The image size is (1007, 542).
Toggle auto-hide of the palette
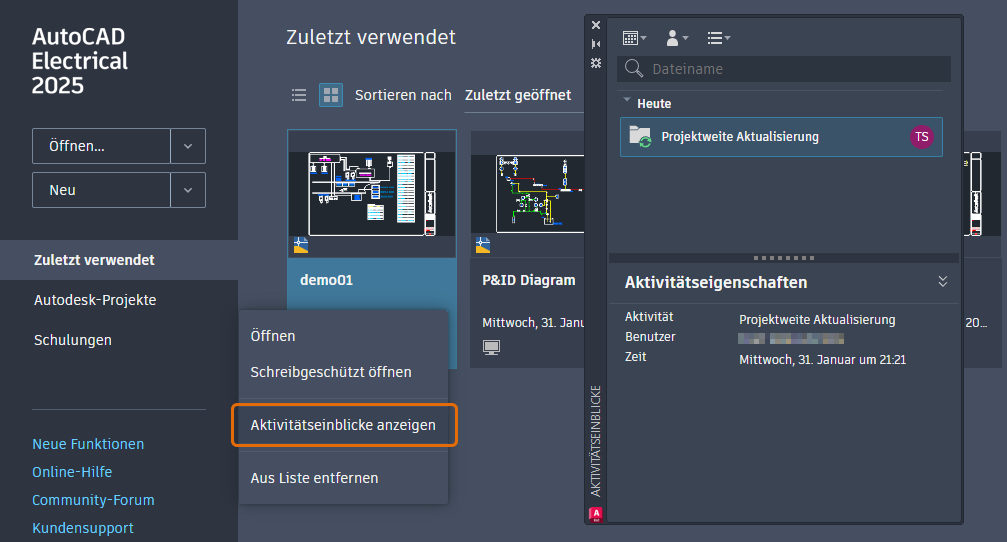coord(596,44)
